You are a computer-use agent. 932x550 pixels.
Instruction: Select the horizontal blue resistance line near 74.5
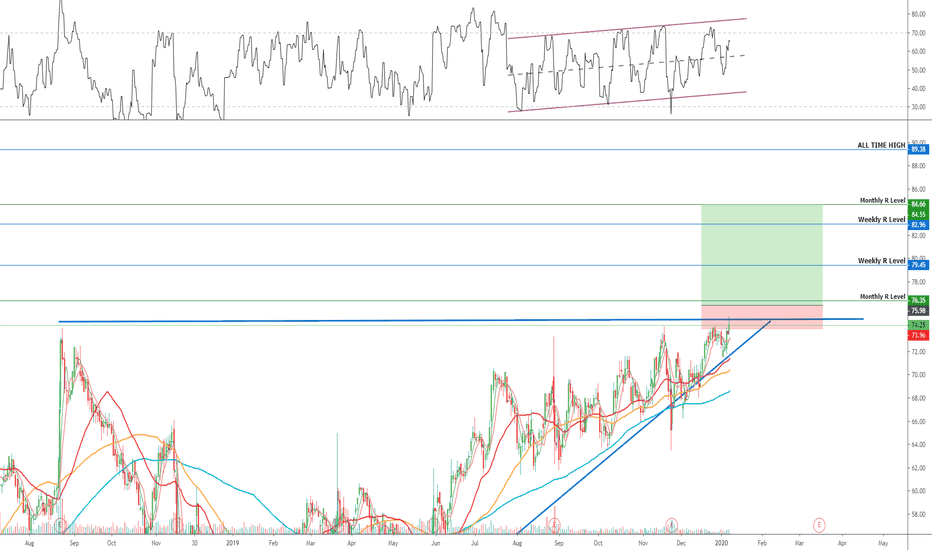(x=461, y=320)
